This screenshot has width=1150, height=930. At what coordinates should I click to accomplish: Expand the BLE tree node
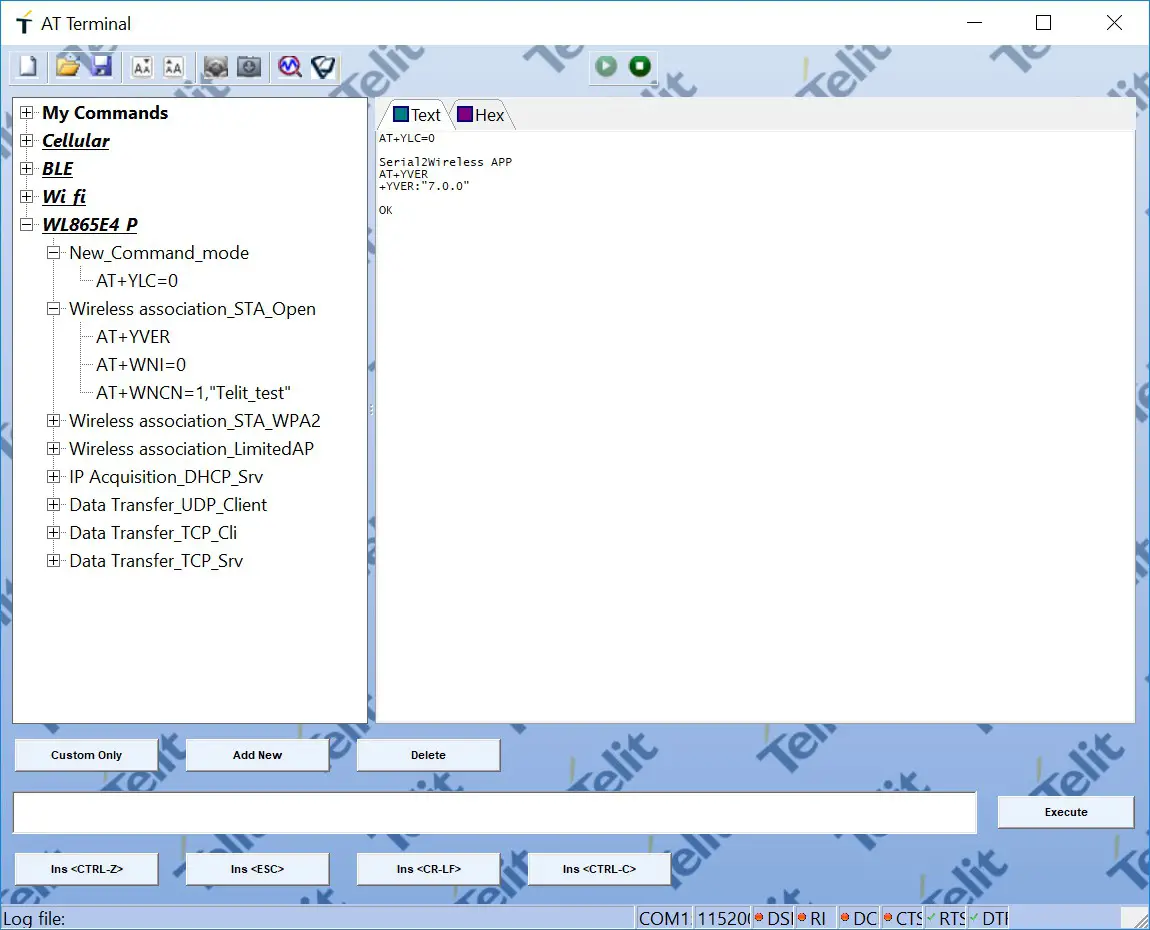pyautogui.click(x=26, y=168)
